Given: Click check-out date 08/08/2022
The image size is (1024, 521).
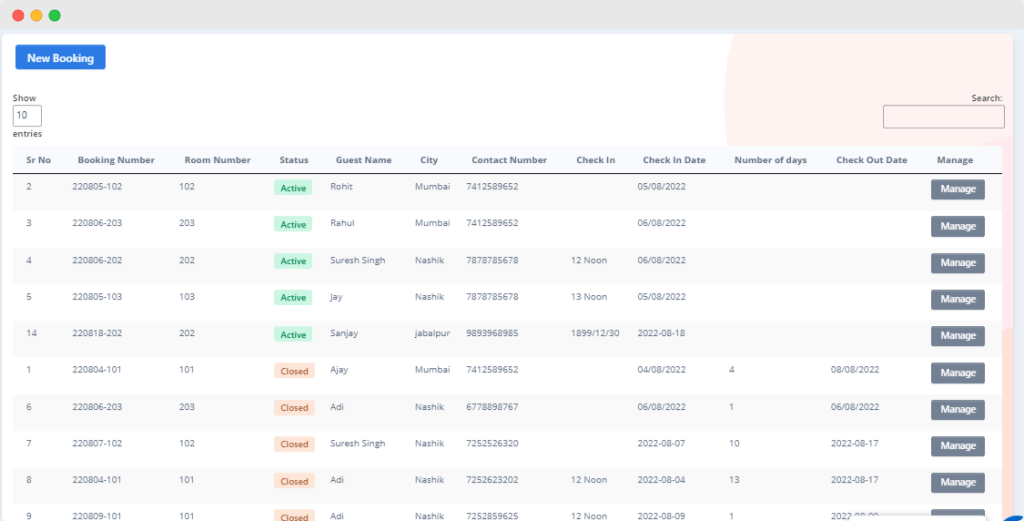Looking at the screenshot, I should (x=855, y=370).
